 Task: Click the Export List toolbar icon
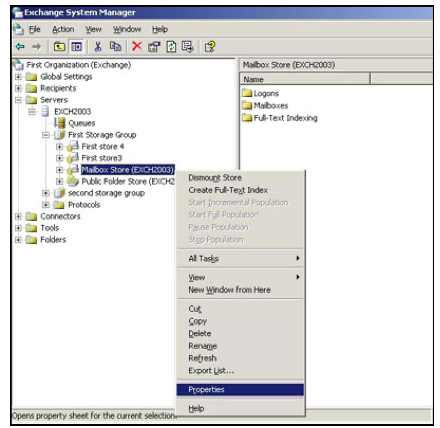coord(188,47)
